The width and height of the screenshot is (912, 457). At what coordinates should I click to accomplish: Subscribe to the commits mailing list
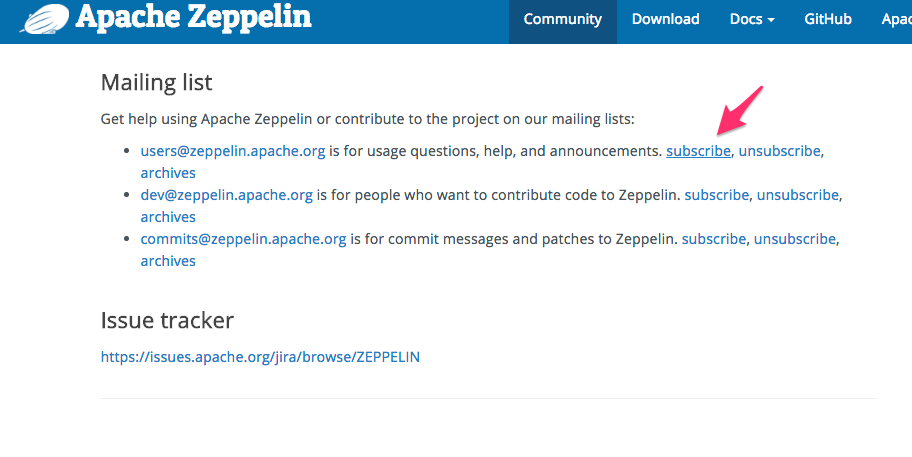coord(713,239)
